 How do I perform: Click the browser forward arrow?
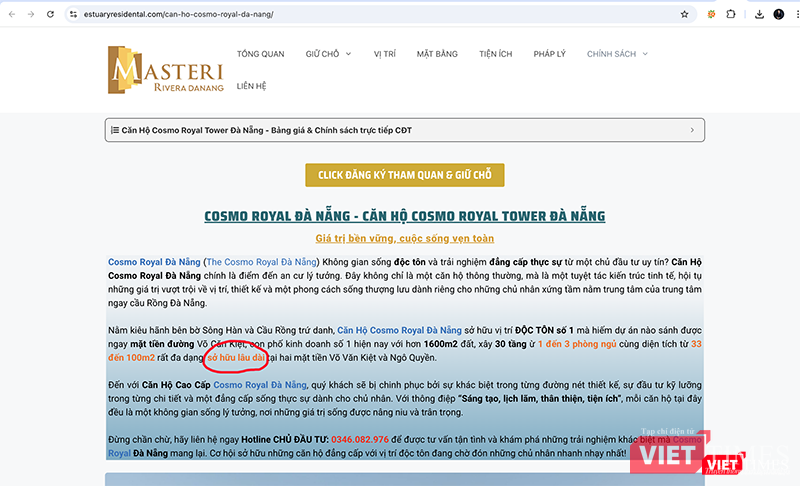[30, 15]
